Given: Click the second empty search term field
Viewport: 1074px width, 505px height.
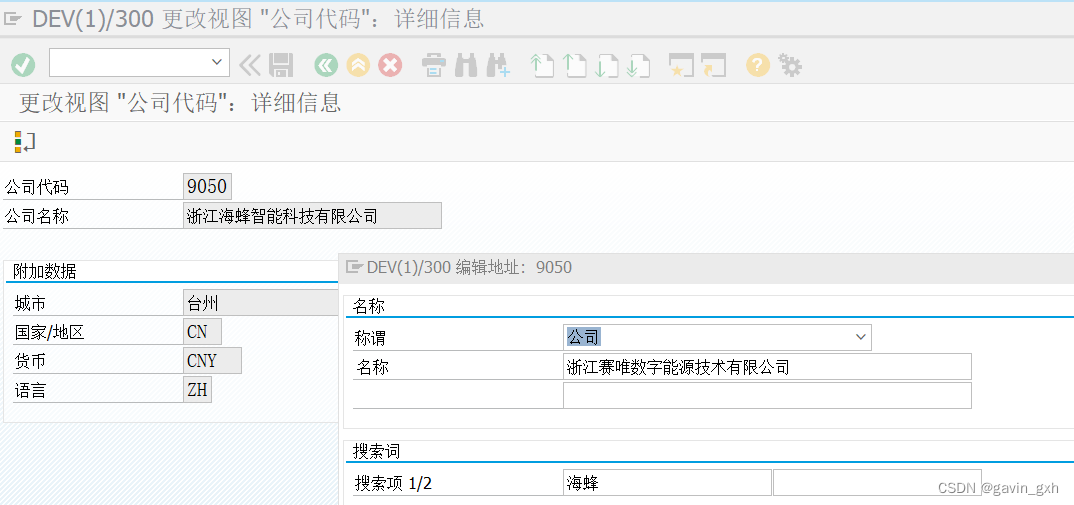Looking at the screenshot, I should click(x=877, y=482).
